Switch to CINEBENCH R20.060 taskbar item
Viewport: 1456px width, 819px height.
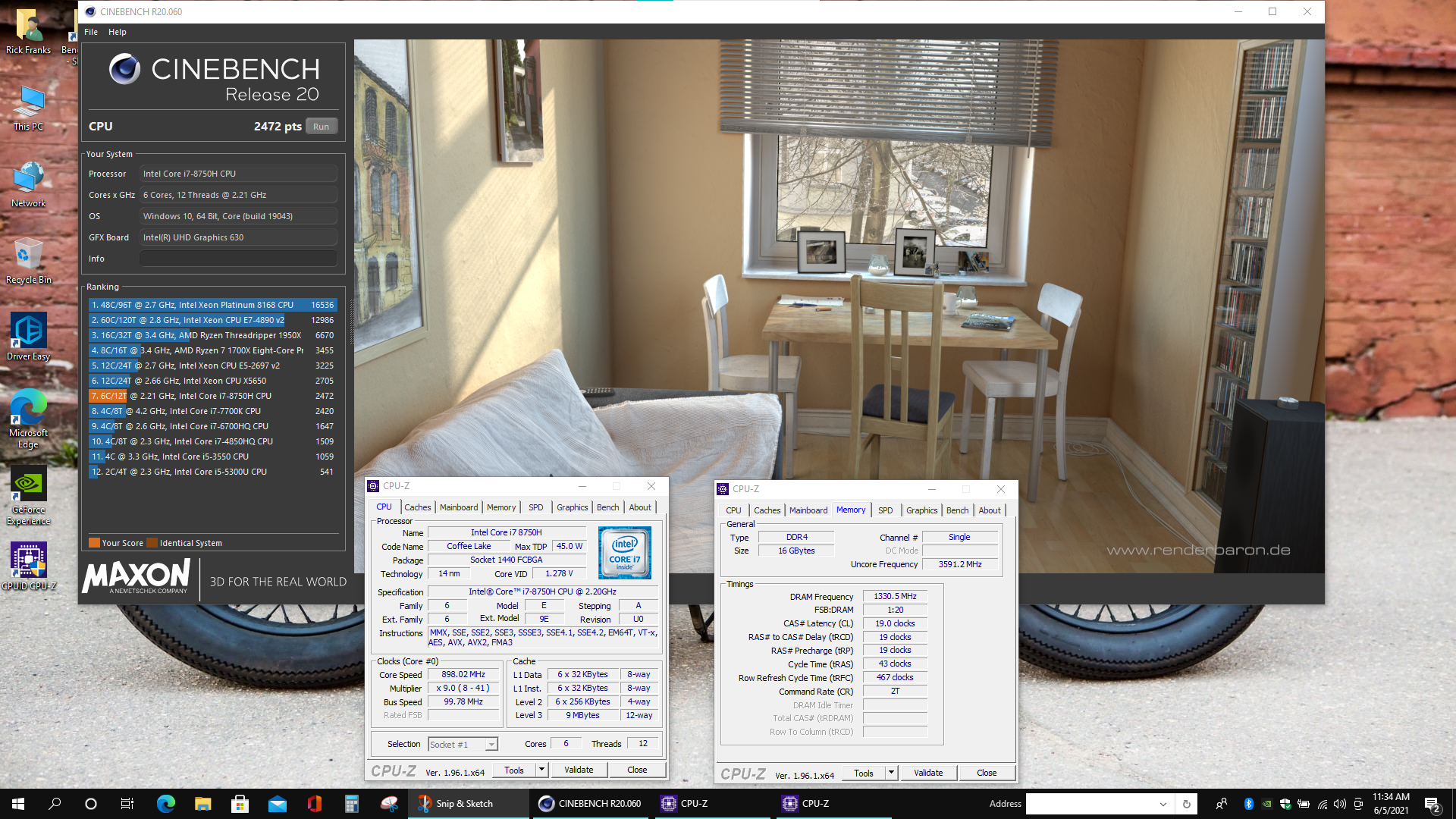[590, 804]
